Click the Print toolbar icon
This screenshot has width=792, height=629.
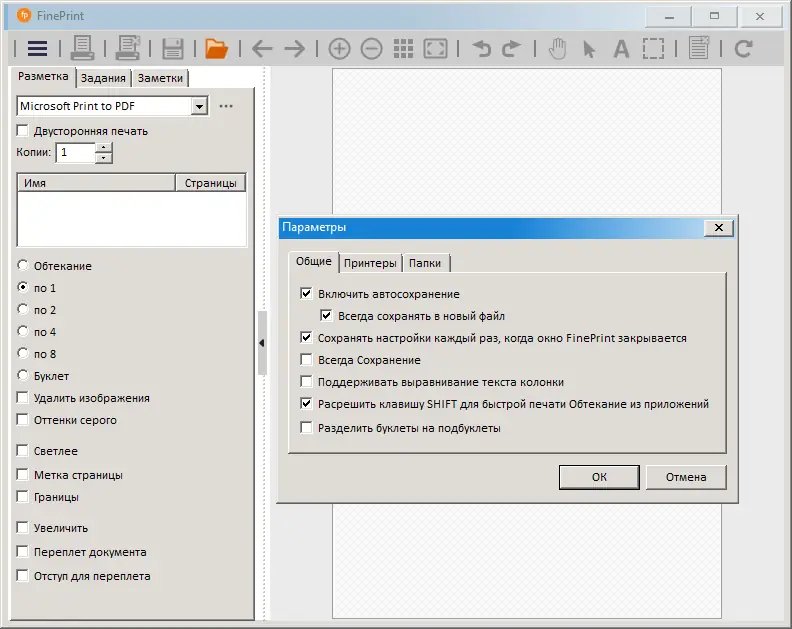pyautogui.click(x=82, y=49)
